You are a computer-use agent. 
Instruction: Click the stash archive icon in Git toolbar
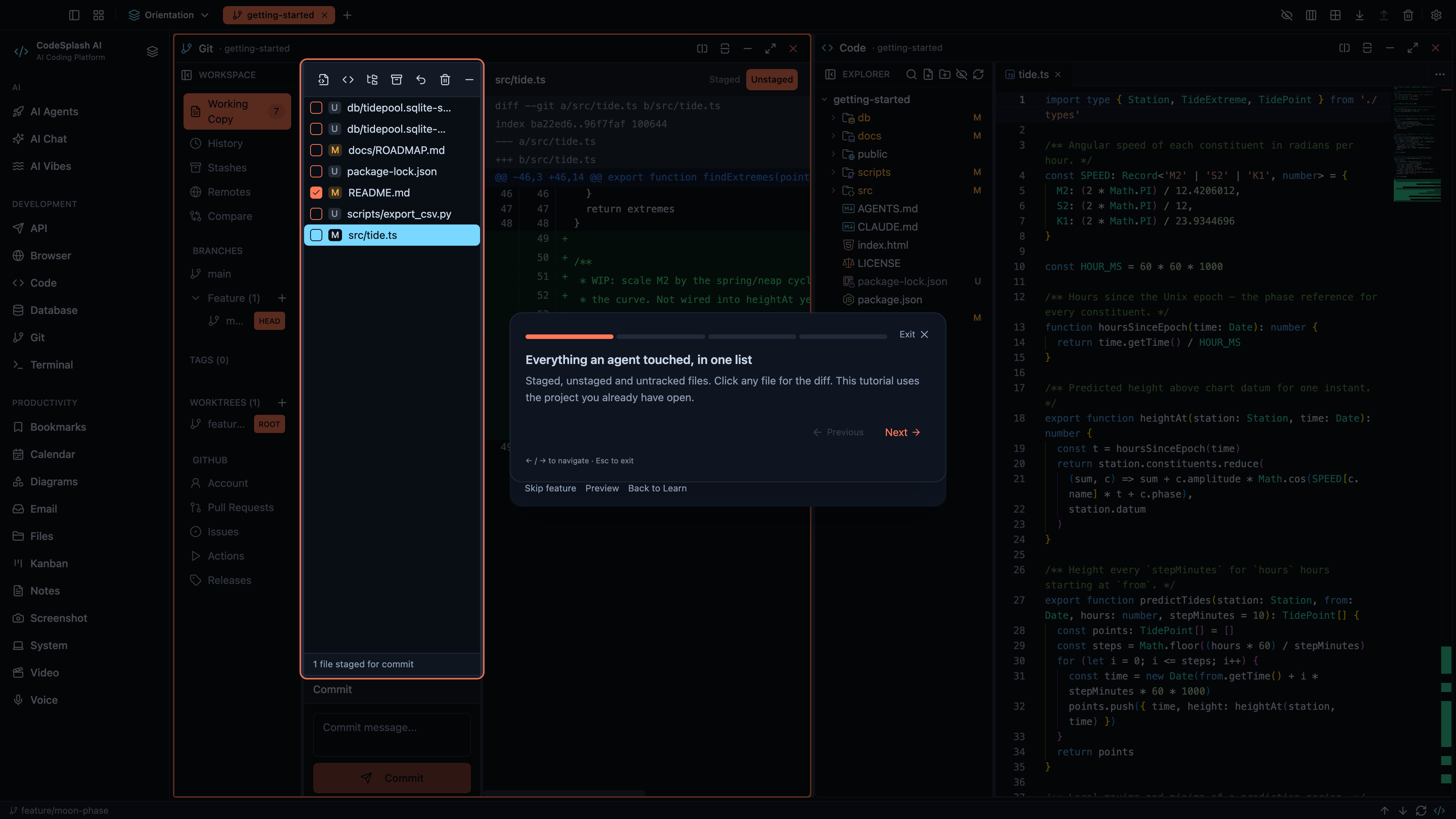pyautogui.click(x=396, y=80)
